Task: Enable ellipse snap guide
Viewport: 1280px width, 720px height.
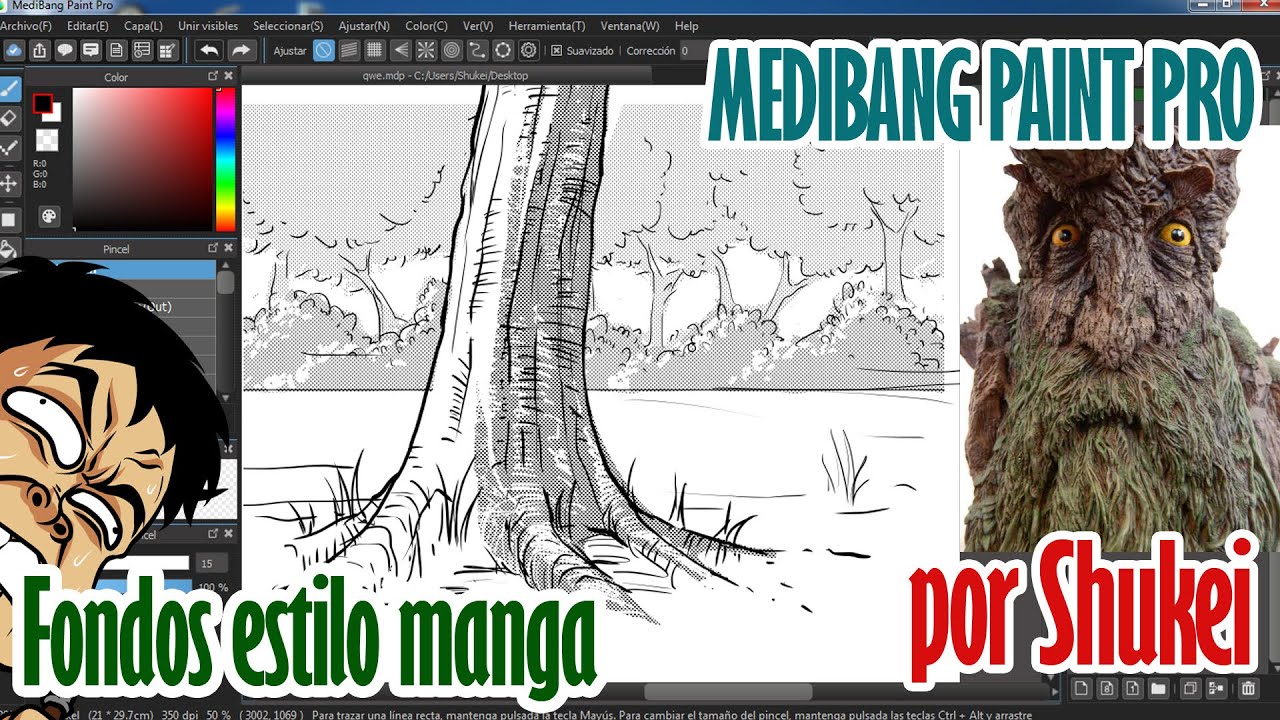Action: [503, 50]
